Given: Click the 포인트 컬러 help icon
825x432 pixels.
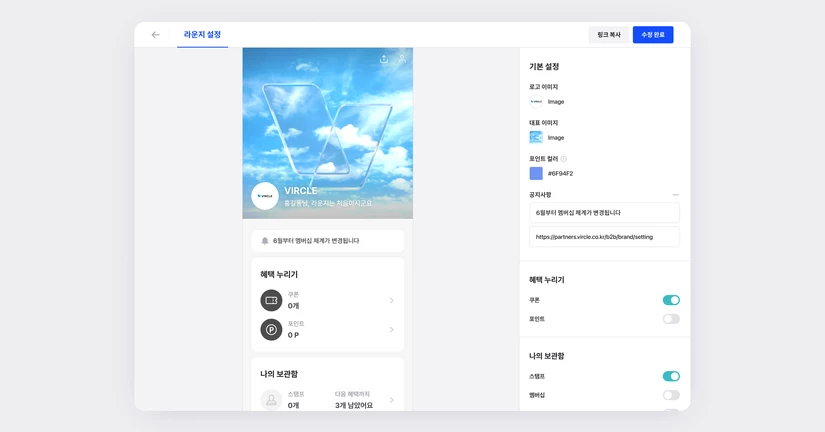Looking at the screenshot, I should (564, 159).
